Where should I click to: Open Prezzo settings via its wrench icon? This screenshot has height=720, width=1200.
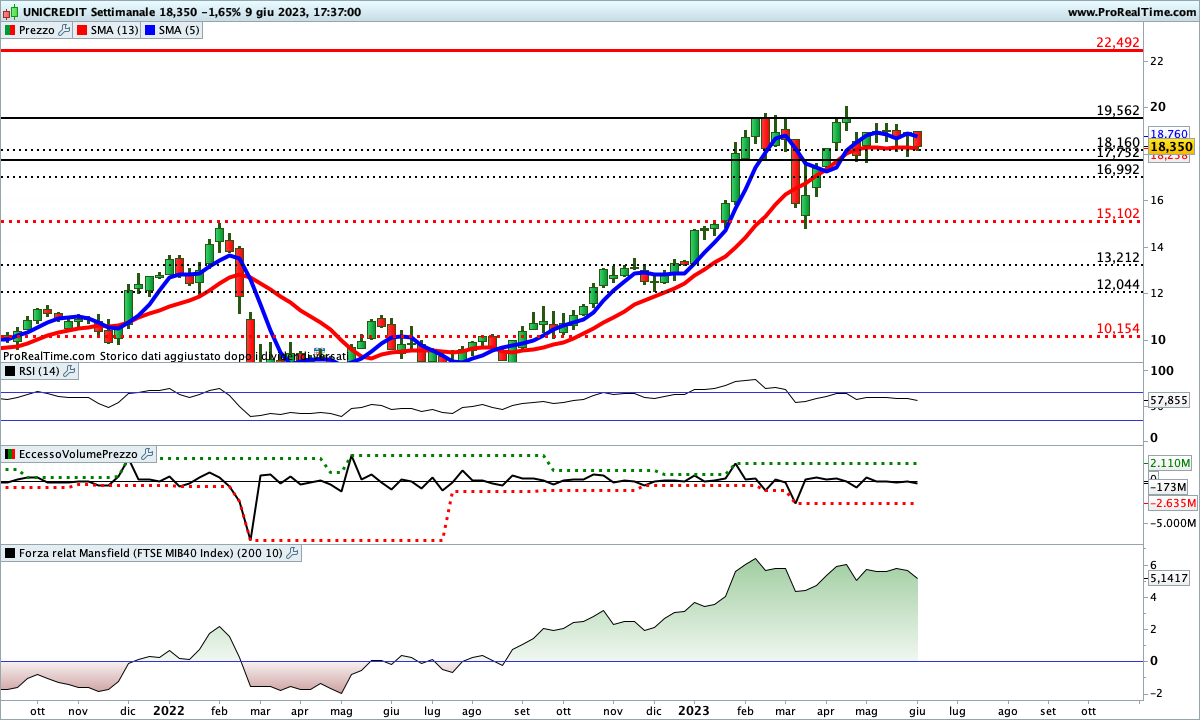[65, 30]
